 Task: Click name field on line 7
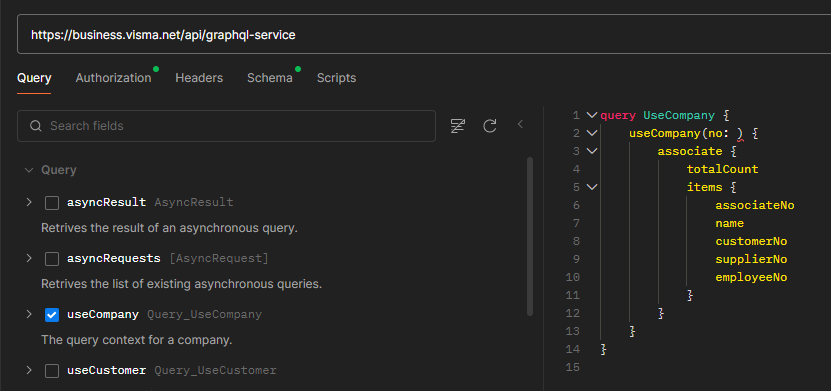(729, 223)
